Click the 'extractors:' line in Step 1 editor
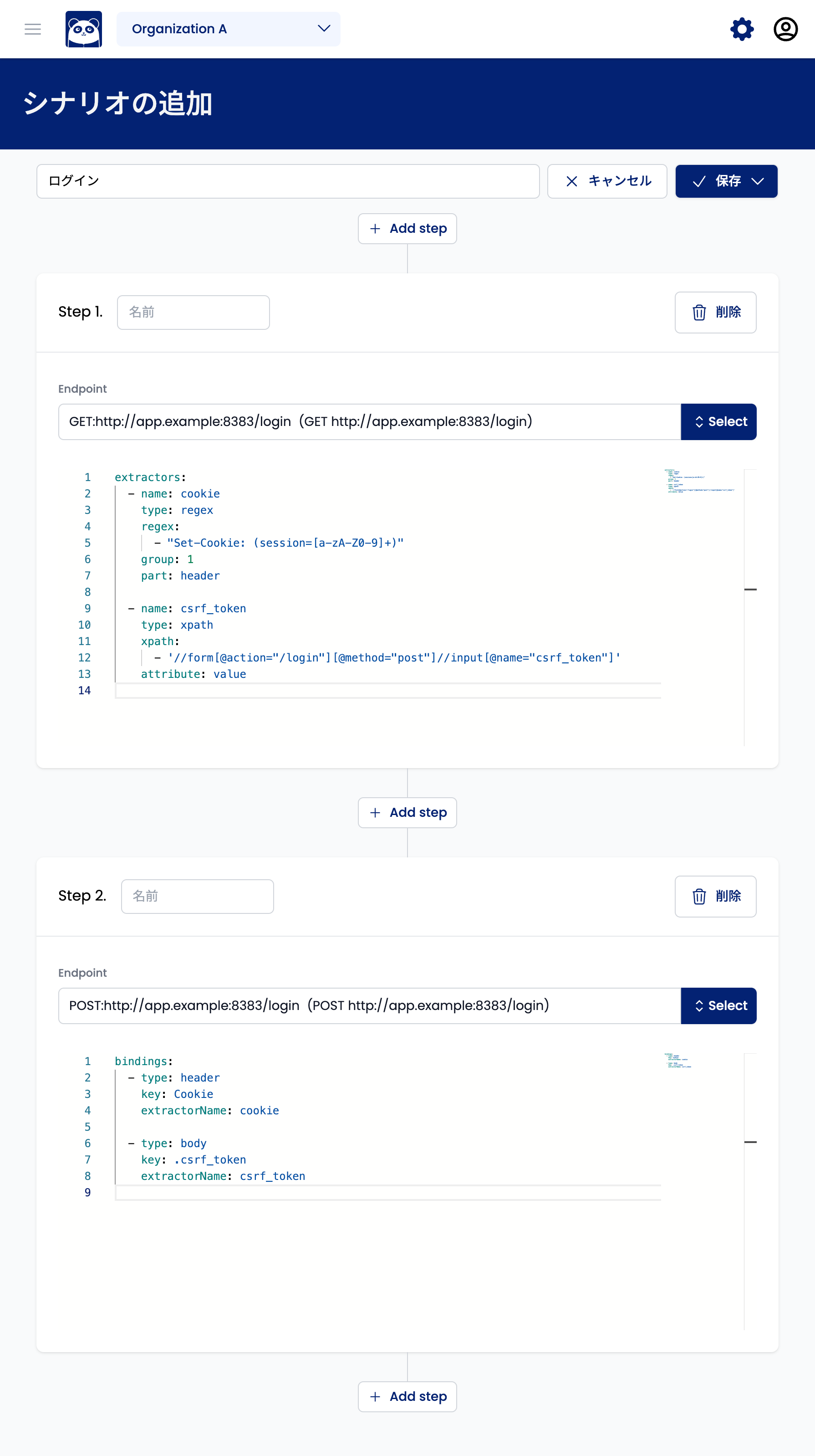Viewport: 815px width, 1456px height. point(150,477)
